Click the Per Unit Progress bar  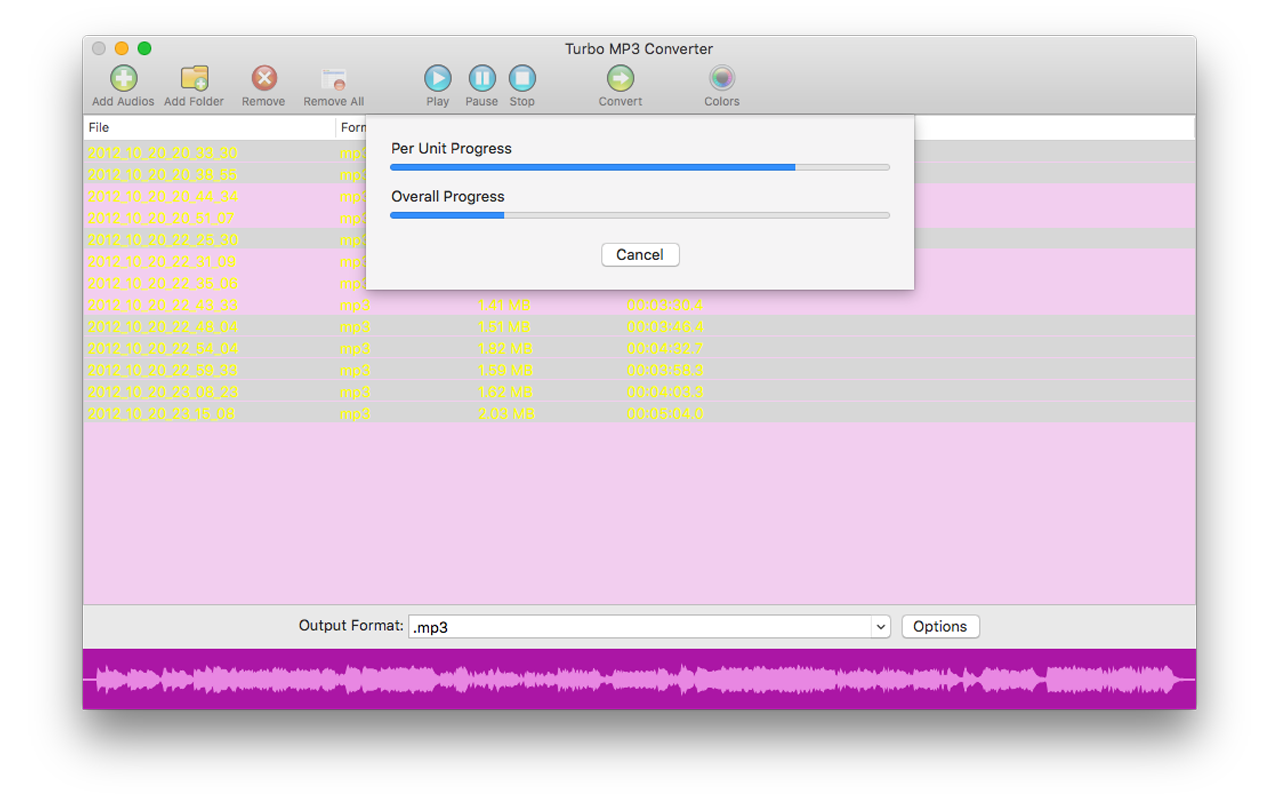pos(640,167)
